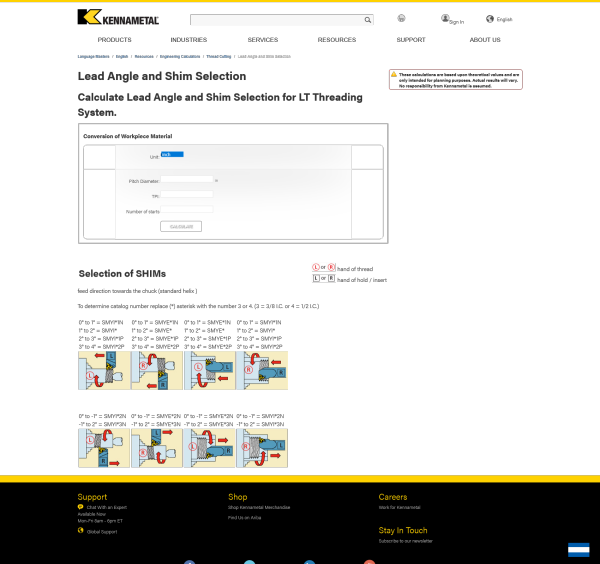Click the globe language icon
The image size is (600, 564).
(490, 19)
